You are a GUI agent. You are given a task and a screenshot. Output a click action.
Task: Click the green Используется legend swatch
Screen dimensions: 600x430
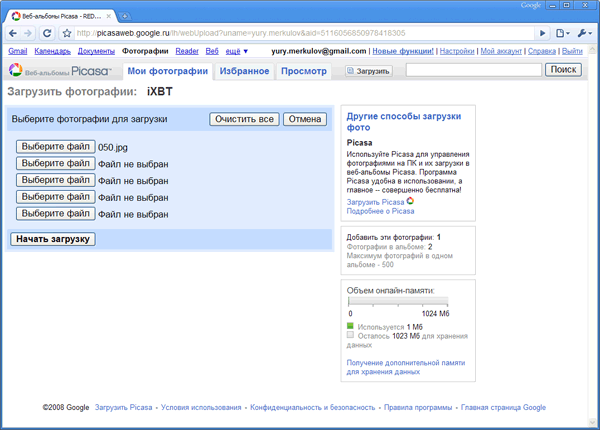[350, 326]
